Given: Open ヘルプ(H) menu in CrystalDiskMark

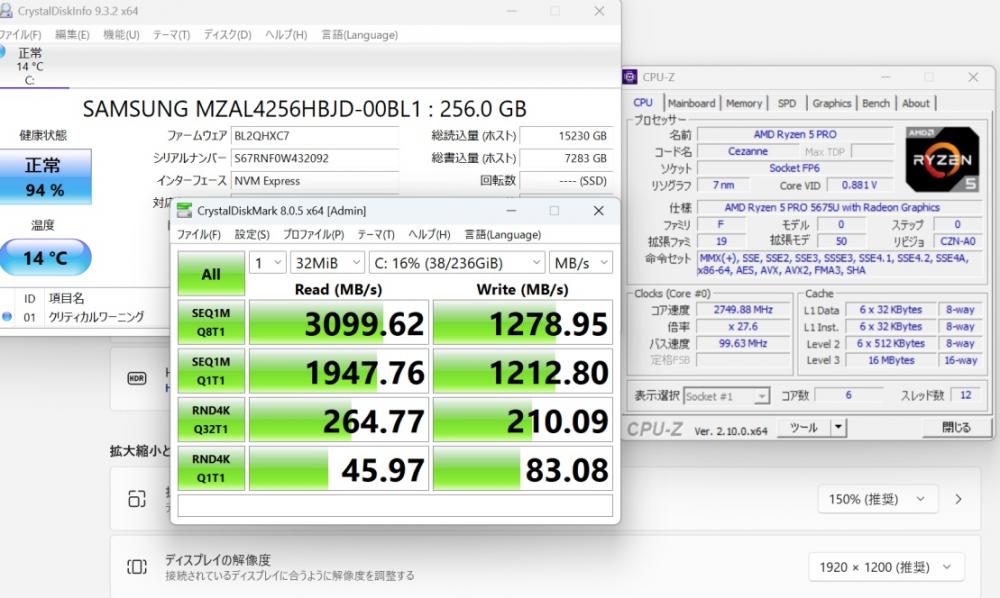Looking at the screenshot, I should tap(429, 235).
